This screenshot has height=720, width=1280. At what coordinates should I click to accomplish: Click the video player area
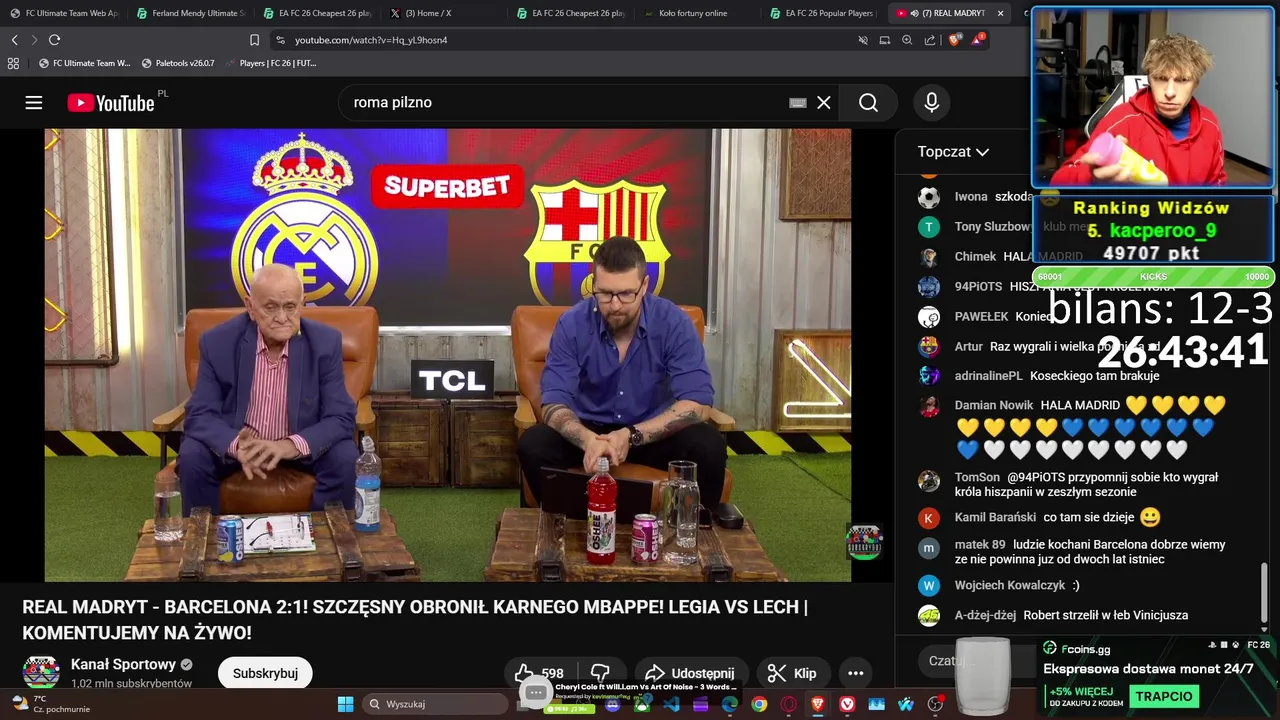pos(447,355)
